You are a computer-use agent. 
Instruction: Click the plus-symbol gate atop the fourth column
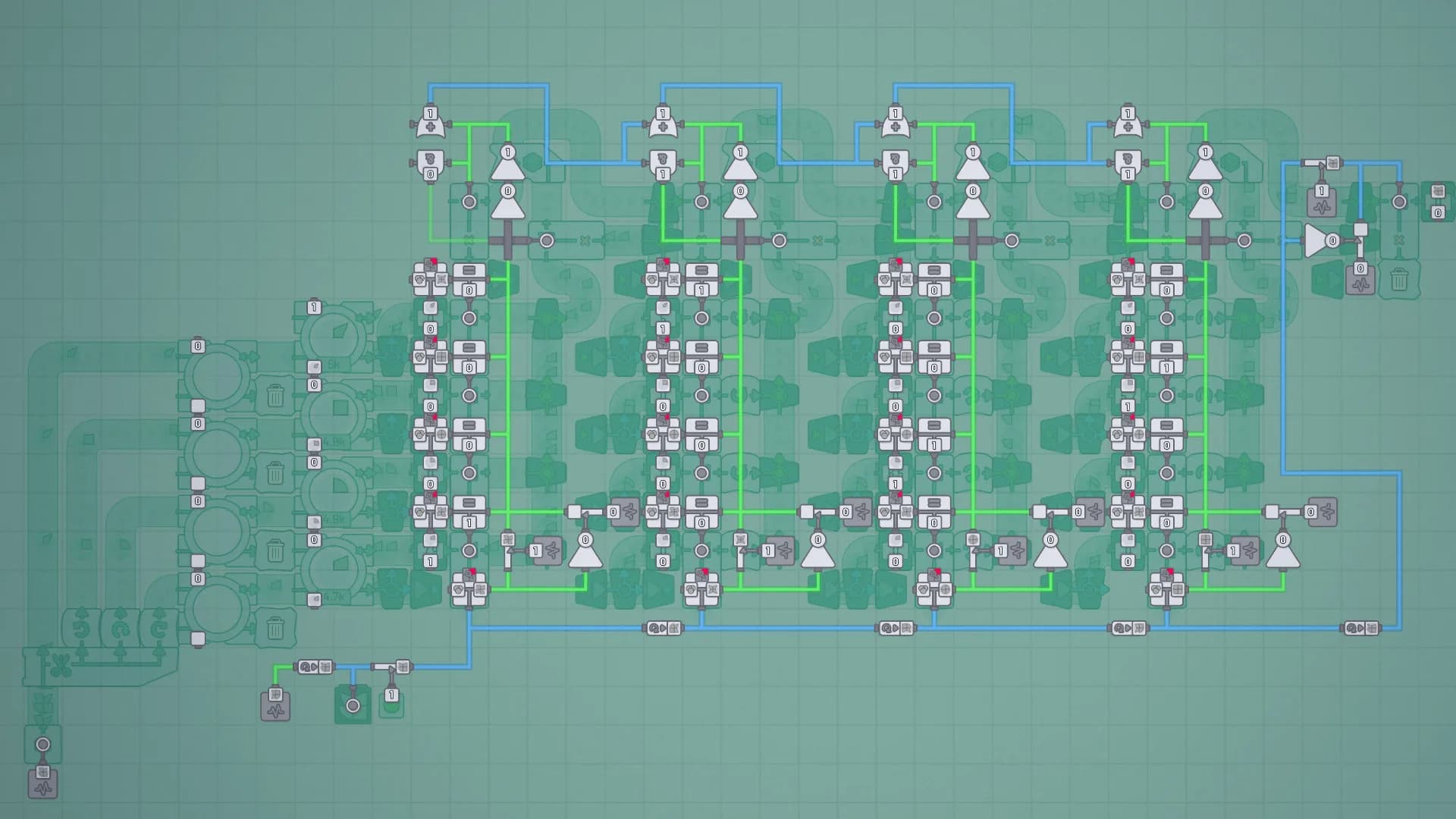pos(1128,121)
